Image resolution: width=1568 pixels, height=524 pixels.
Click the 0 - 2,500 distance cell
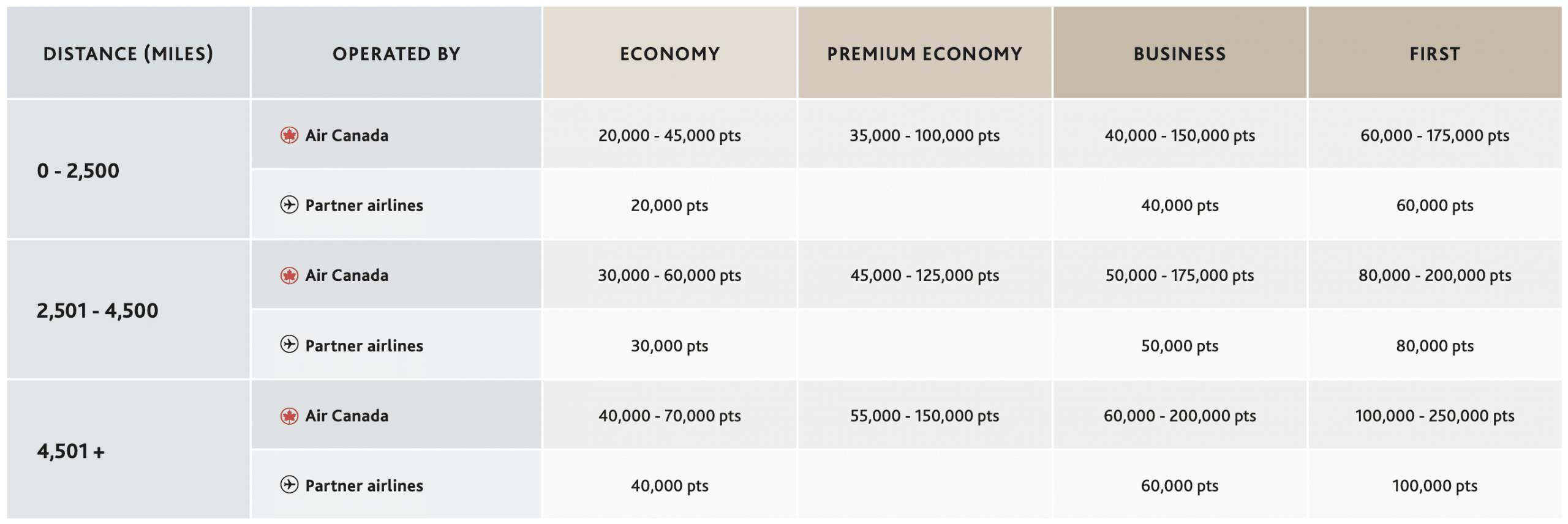tap(128, 170)
